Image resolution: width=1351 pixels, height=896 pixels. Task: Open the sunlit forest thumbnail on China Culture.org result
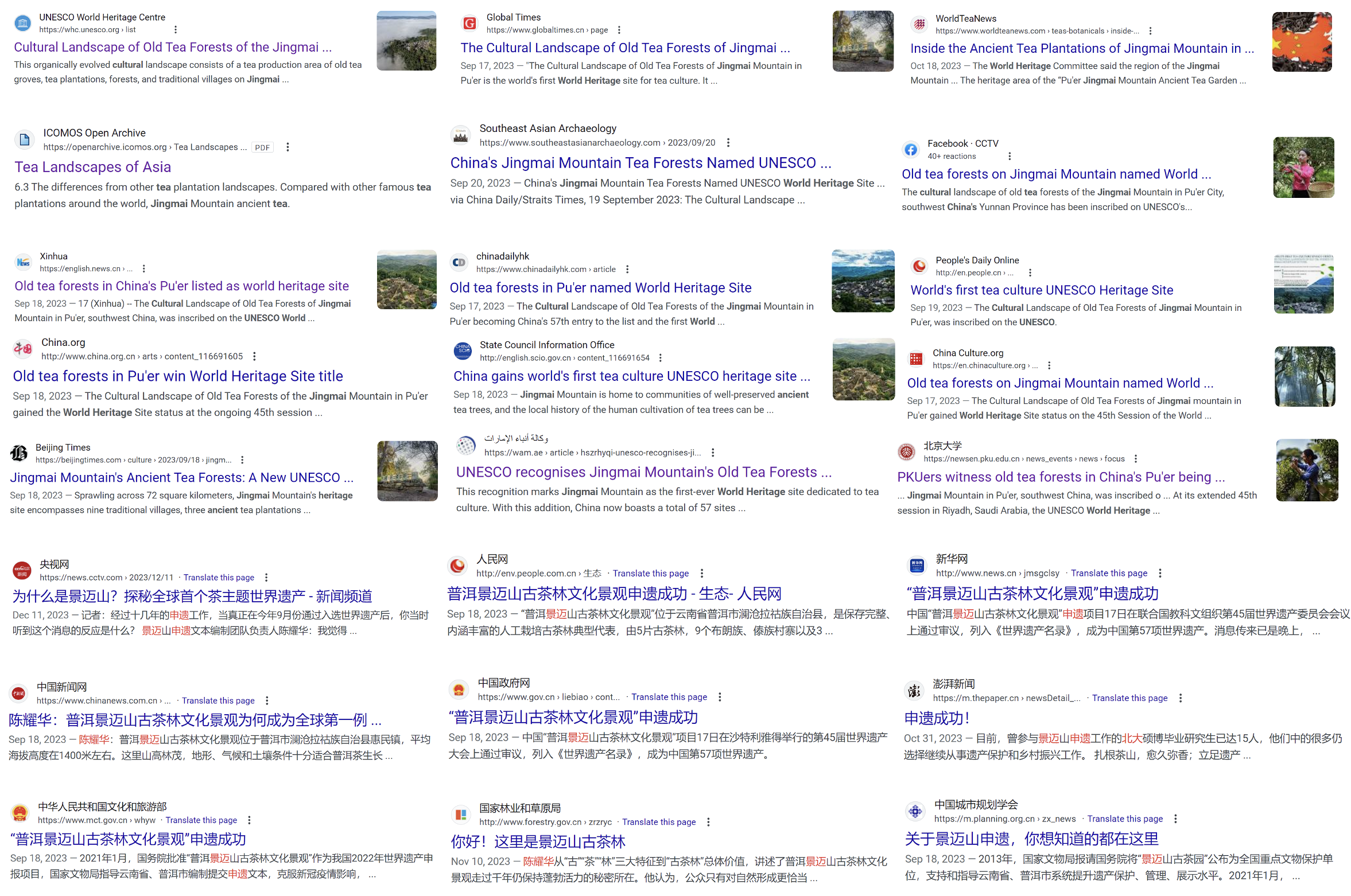1305,376
